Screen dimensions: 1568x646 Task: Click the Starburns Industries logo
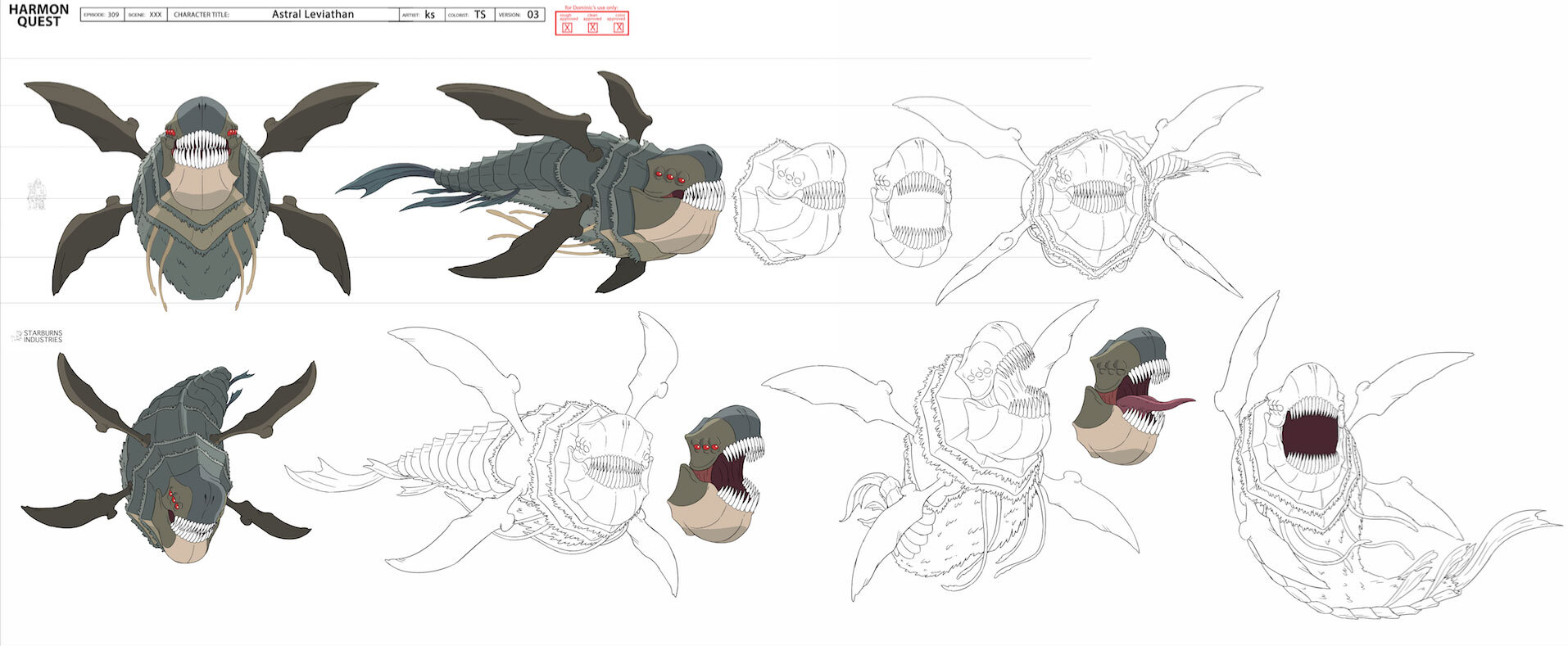38,337
